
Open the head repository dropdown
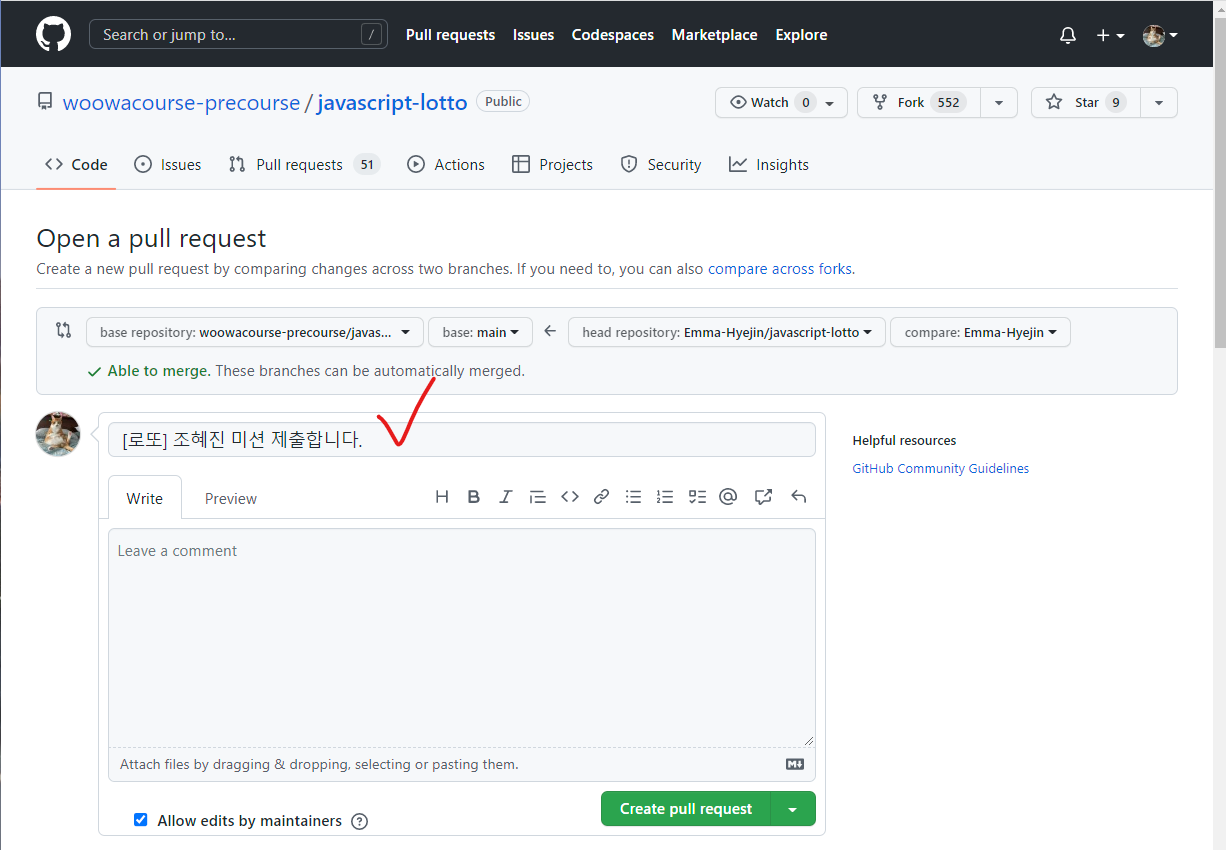point(727,332)
